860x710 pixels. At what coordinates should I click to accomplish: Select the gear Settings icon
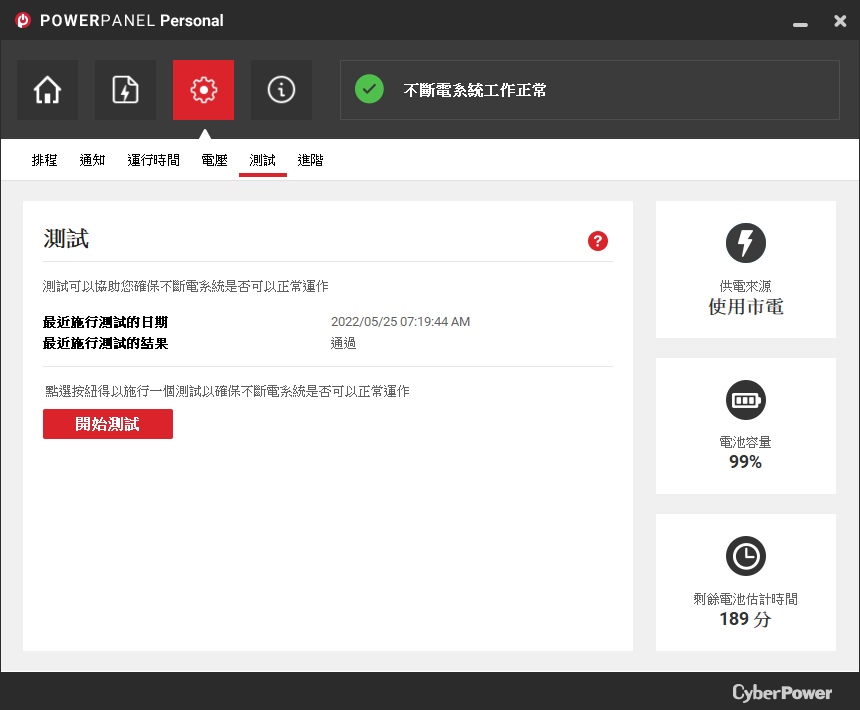click(203, 90)
